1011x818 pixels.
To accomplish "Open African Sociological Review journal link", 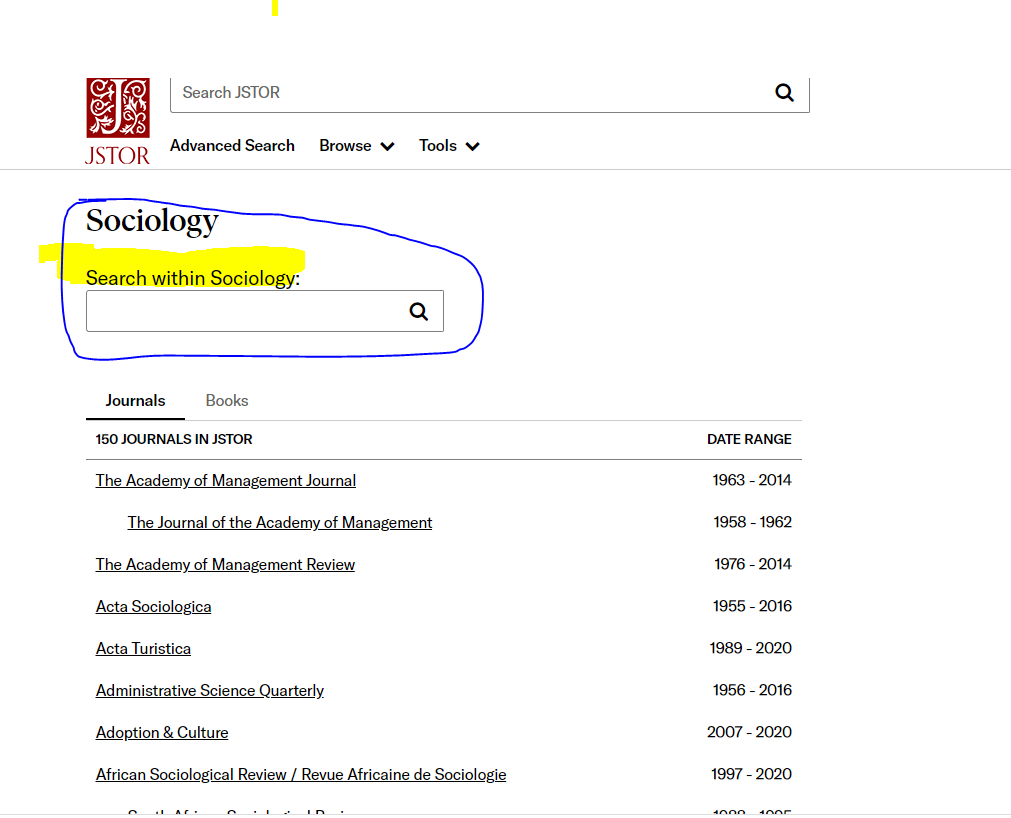I will [301, 775].
